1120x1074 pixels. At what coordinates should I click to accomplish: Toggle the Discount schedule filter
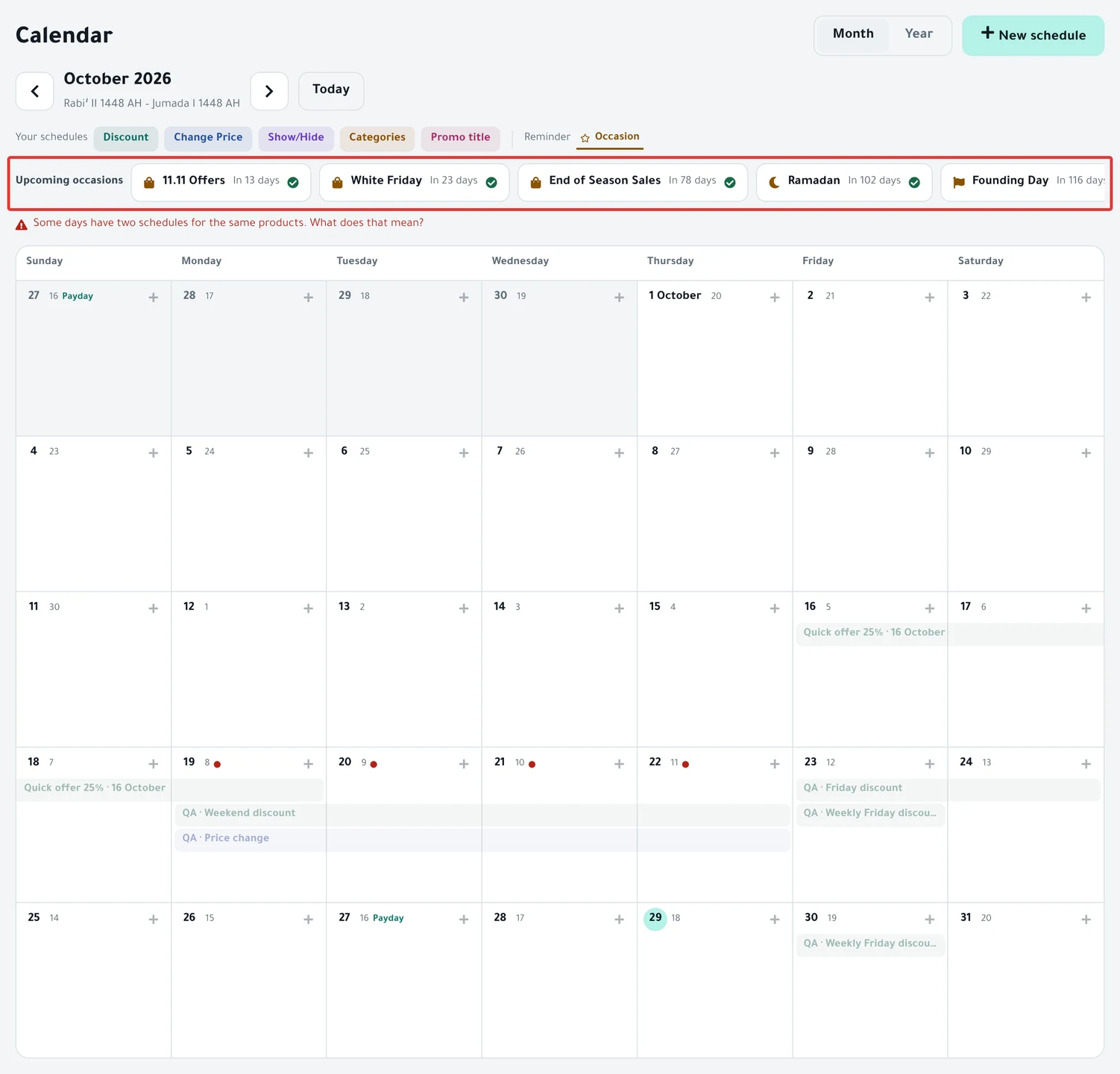click(126, 138)
